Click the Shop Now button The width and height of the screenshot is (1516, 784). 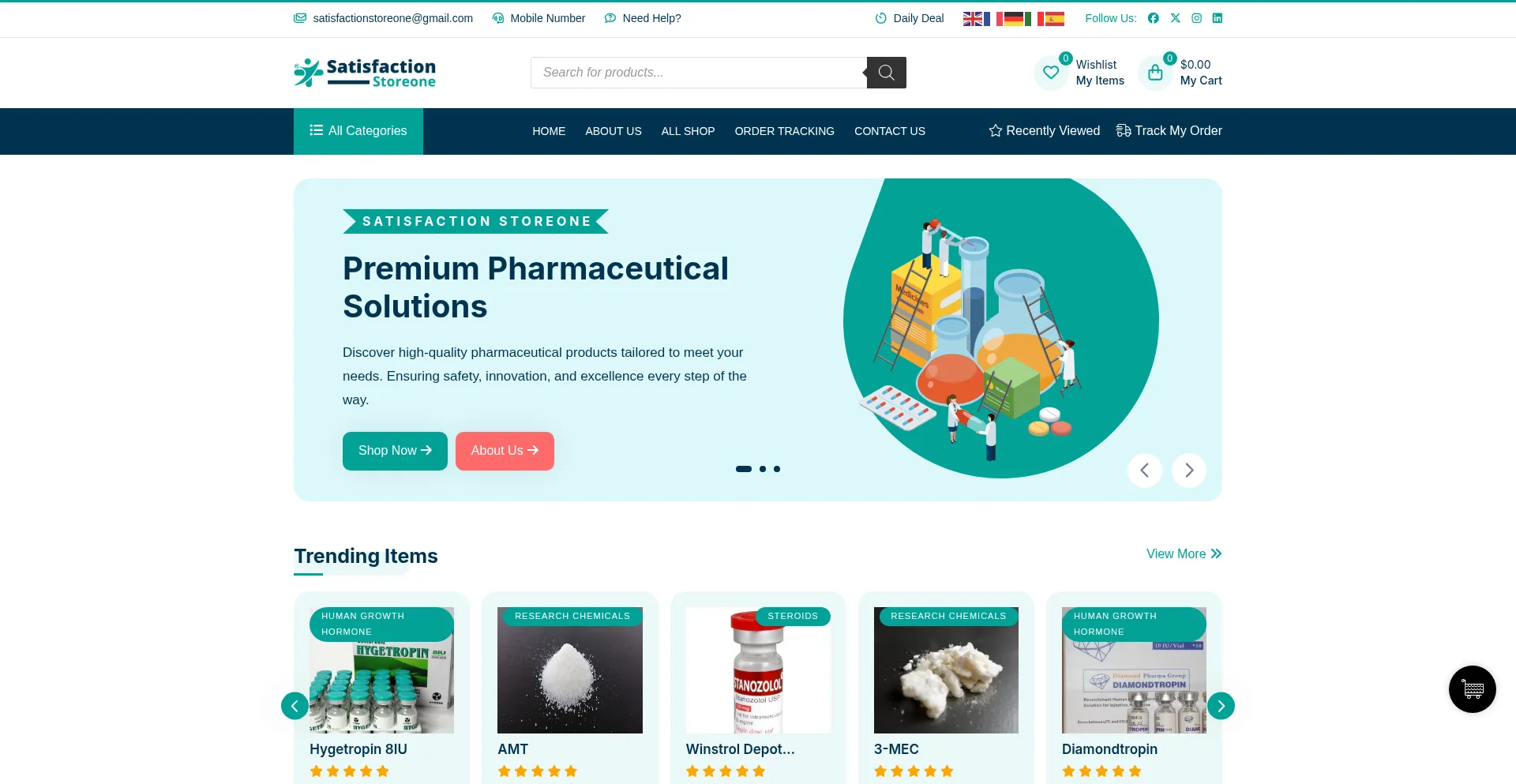click(x=395, y=451)
